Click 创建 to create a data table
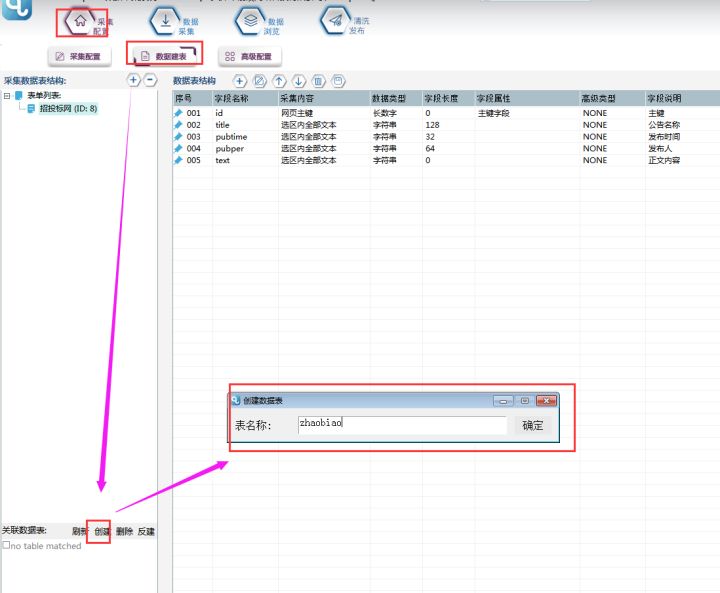 pyautogui.click(x=102, y=531)
